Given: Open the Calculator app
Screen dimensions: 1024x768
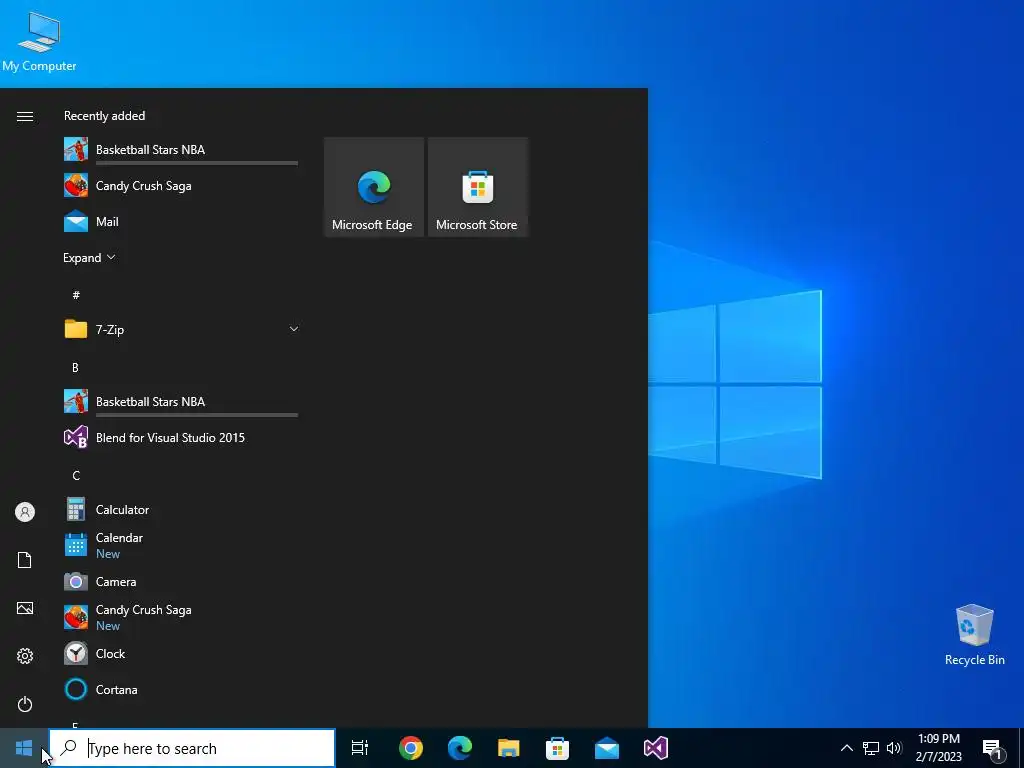Looking at the screenshot, I should click(x=181, y=510).
